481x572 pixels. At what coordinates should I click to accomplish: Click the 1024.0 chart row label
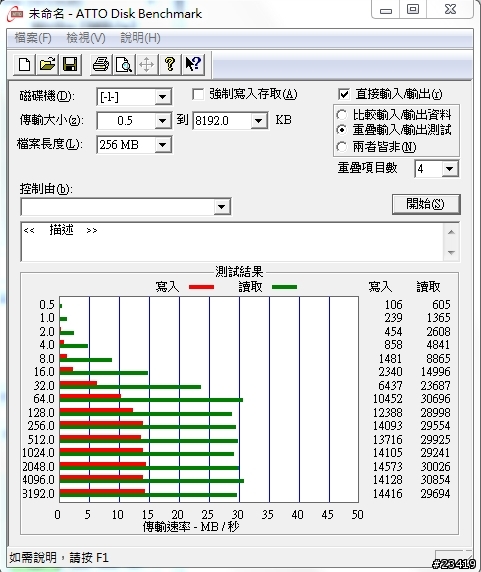[x=38, y=453]
